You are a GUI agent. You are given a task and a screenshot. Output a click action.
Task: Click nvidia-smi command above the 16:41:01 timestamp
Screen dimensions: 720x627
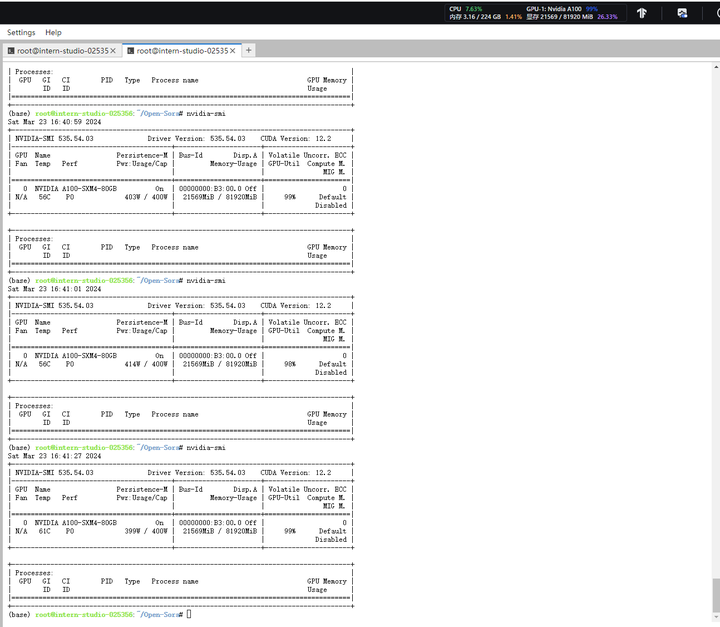point(206,281)
